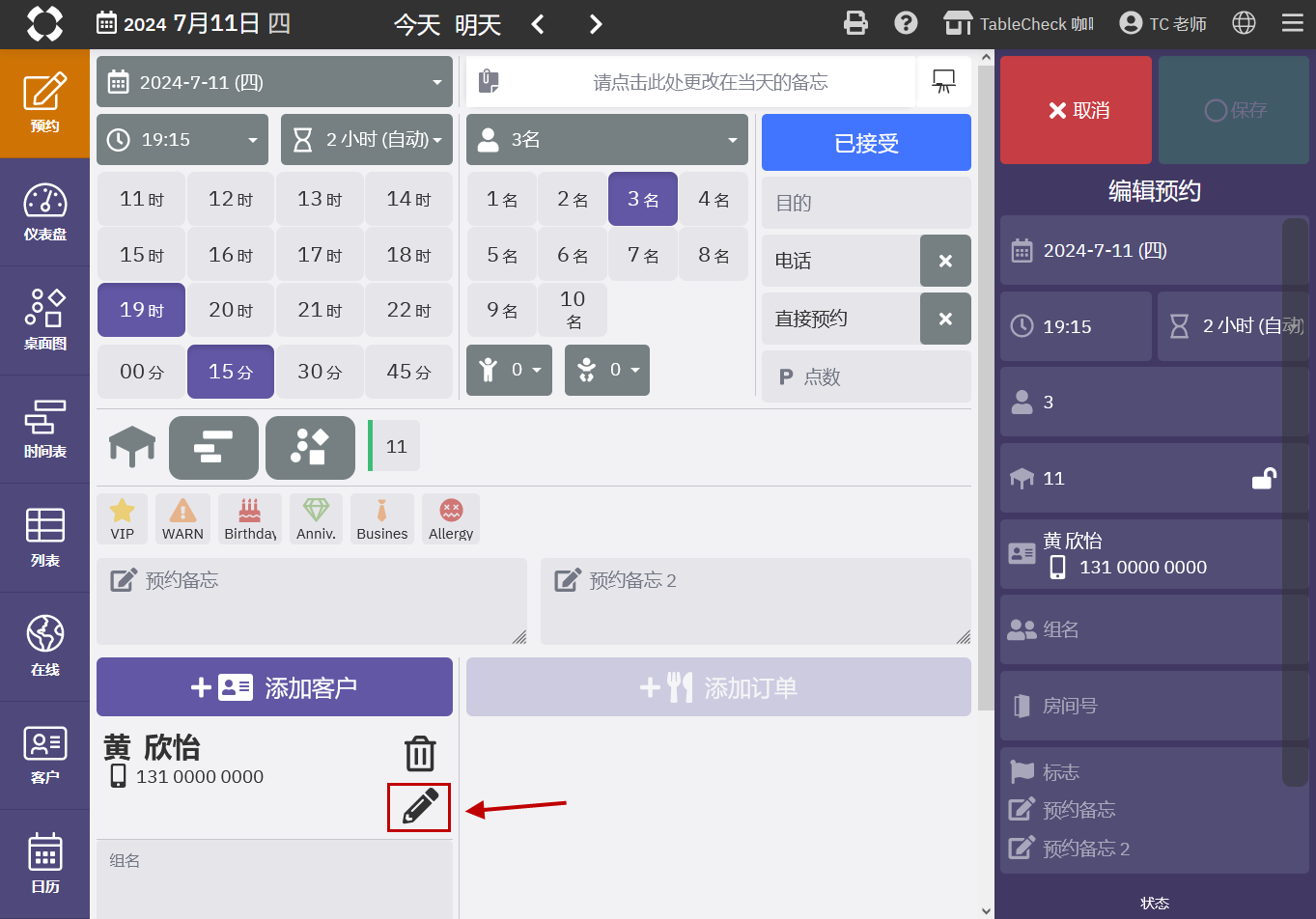This screenshot has width=1316, height=919.
Task: Expand the 19:15 time dropdown
Action: pos(182,140)
